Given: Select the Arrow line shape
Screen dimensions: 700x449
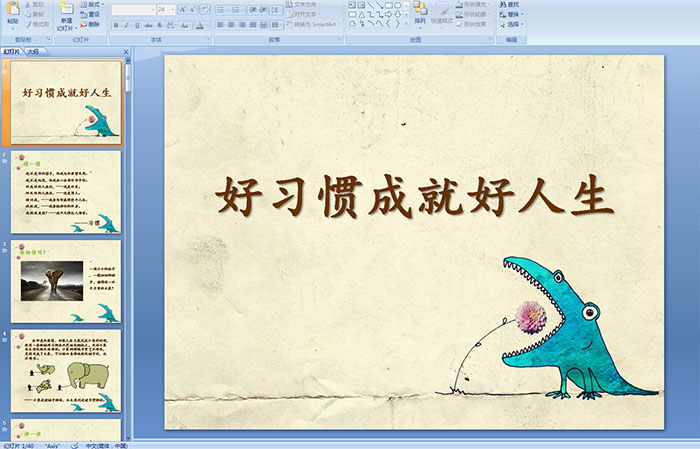Looking at the screenshot, I should [379, 5].
